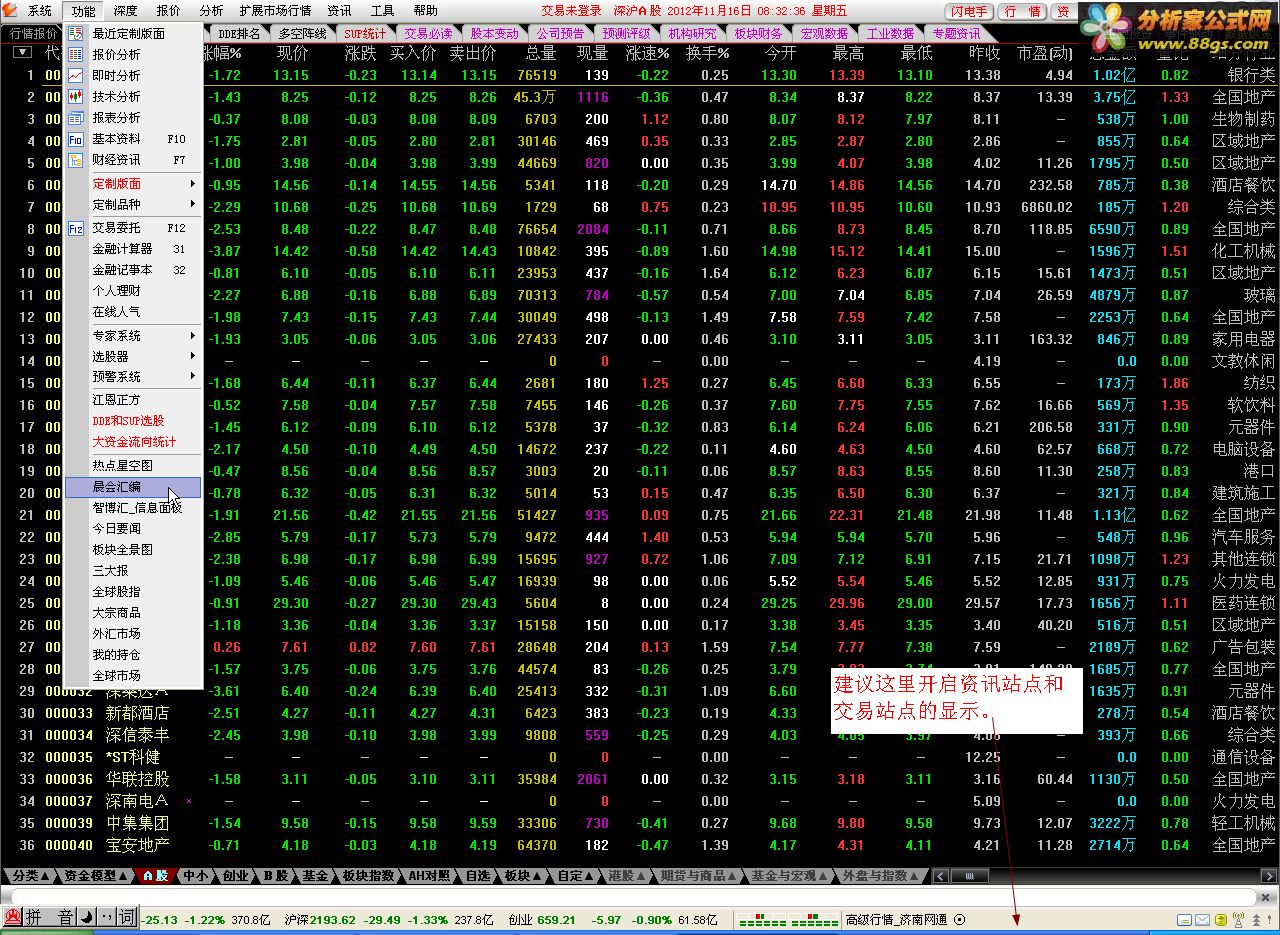Image resolution: width=1280 pixels, height=935 pixels.
Task: Expand the 预警系统 submenu
Action: (x=134, y=377)
